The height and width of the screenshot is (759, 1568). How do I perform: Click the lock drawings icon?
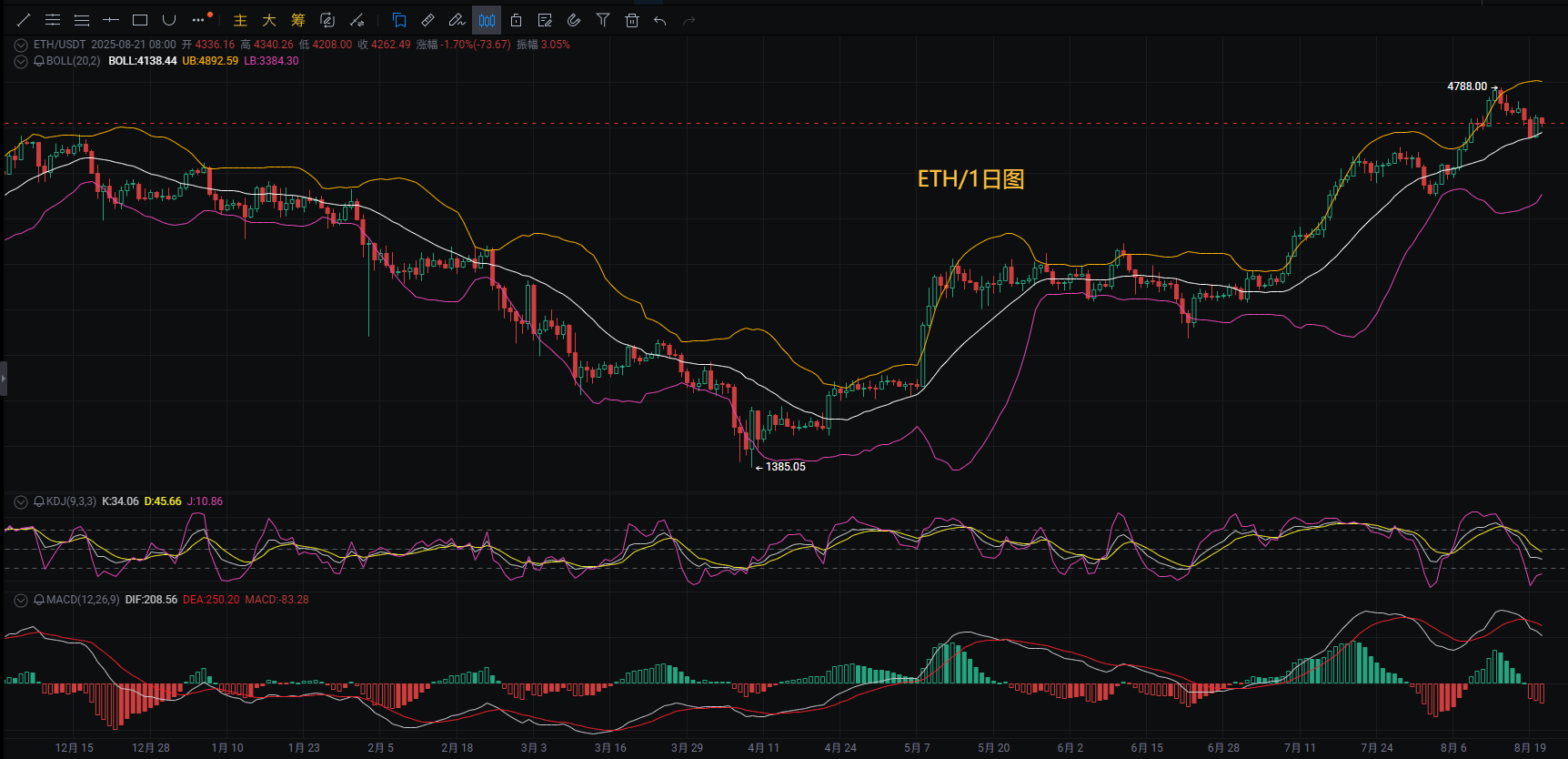(516, 20)
